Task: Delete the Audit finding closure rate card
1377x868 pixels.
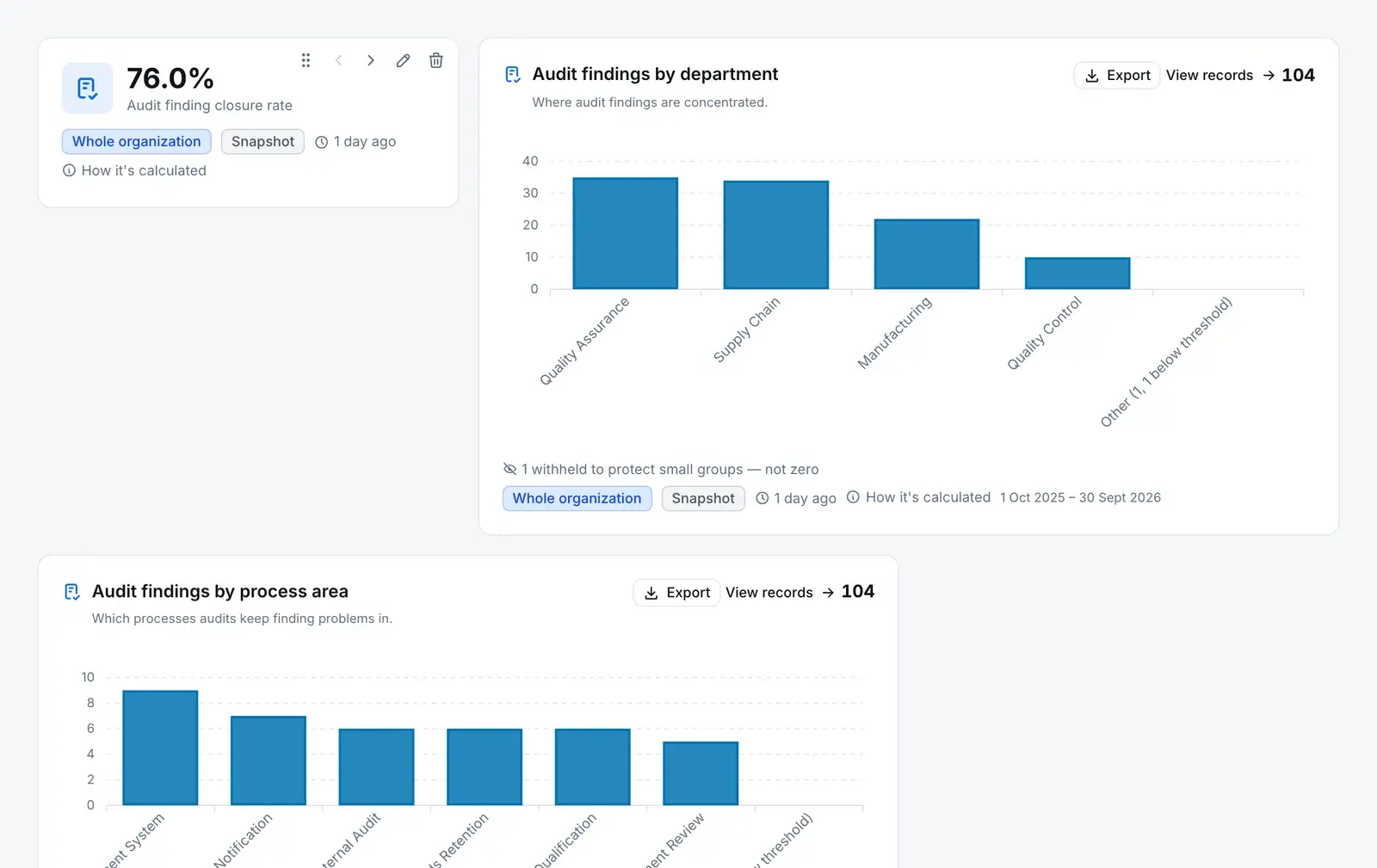Action: click(436, 60)
